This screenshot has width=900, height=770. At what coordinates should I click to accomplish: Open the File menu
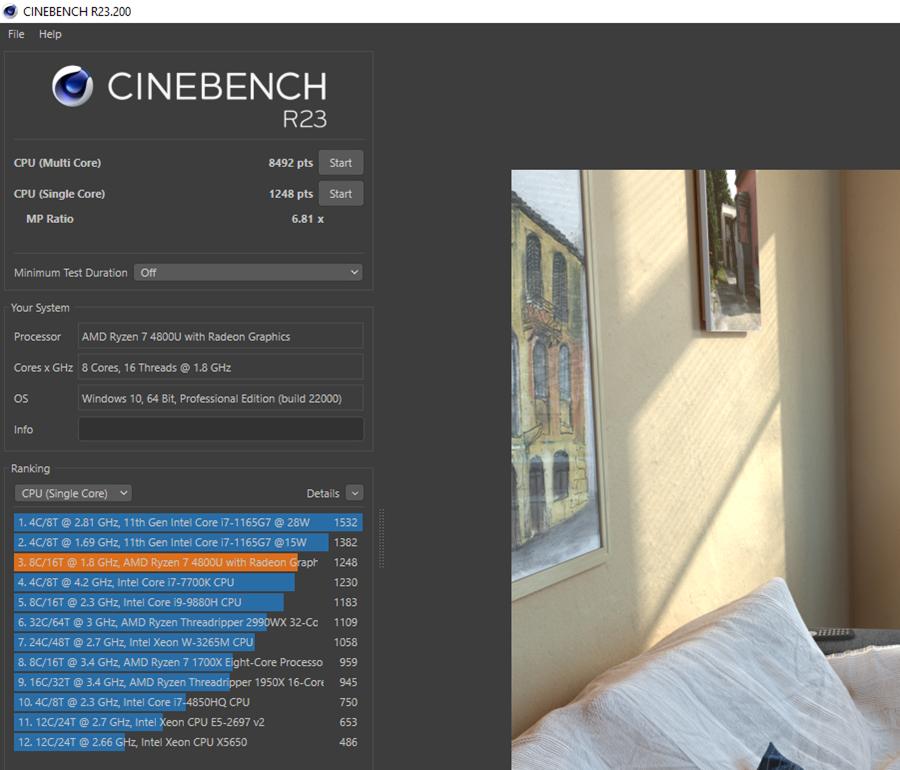pos(16,34)
